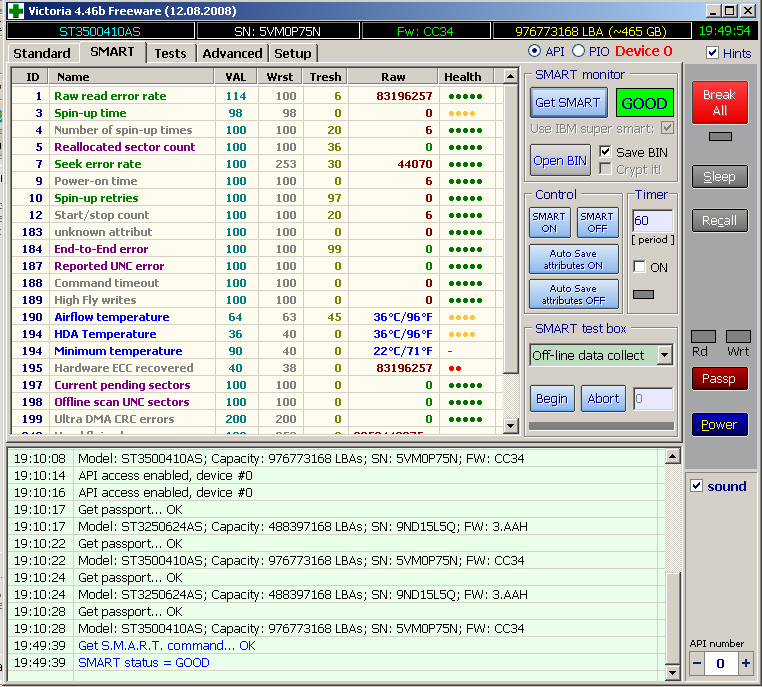The image size is (762, 687).
Task: Open the Advanced tab
Action: point(232,53)
